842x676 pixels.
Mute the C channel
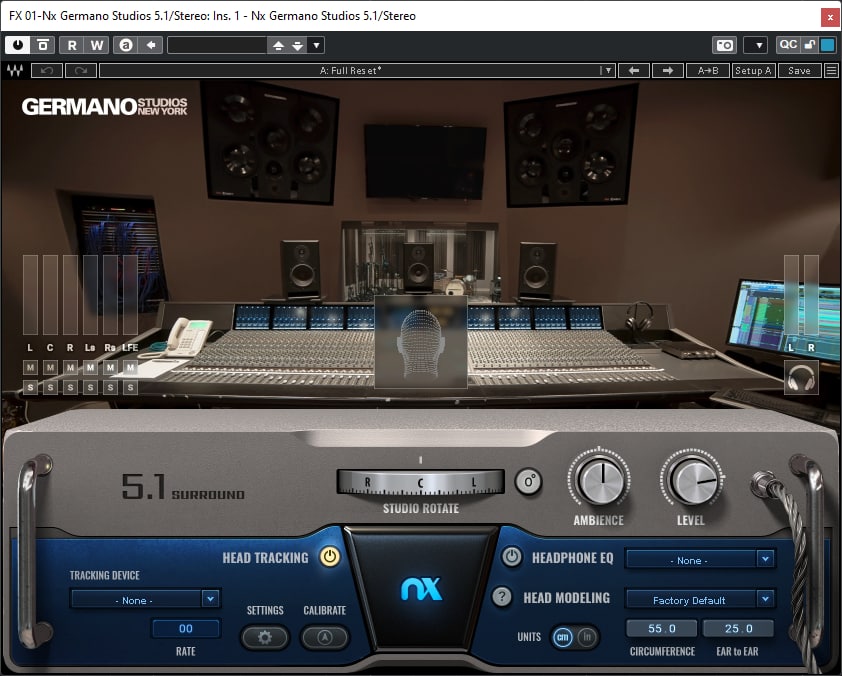pos(50,368)
